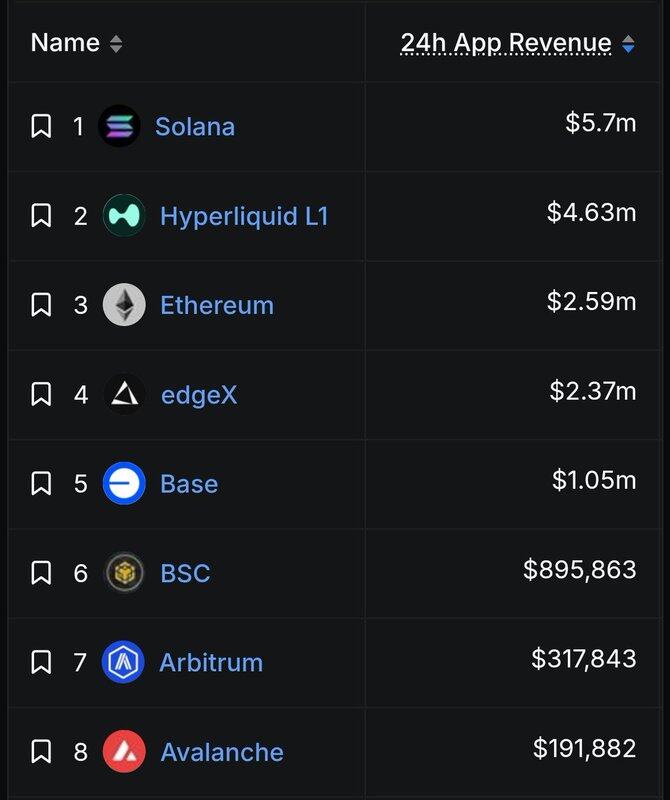Select Base revenue value $1.05m
This screenshot has height=800, width=670.
(x=594, y=480)
